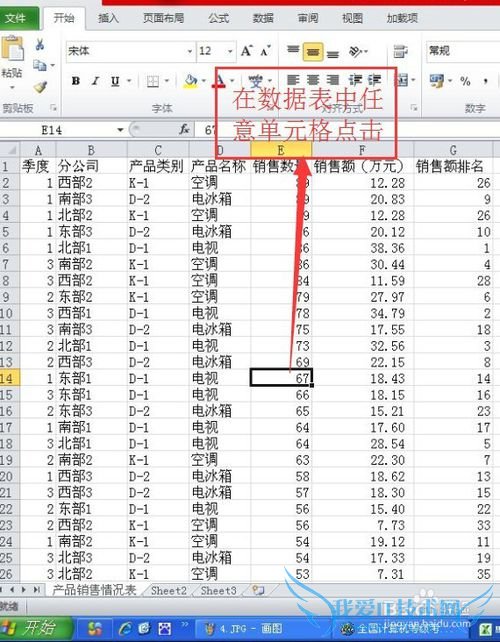Toggle Align Text Right

(333, 80)
